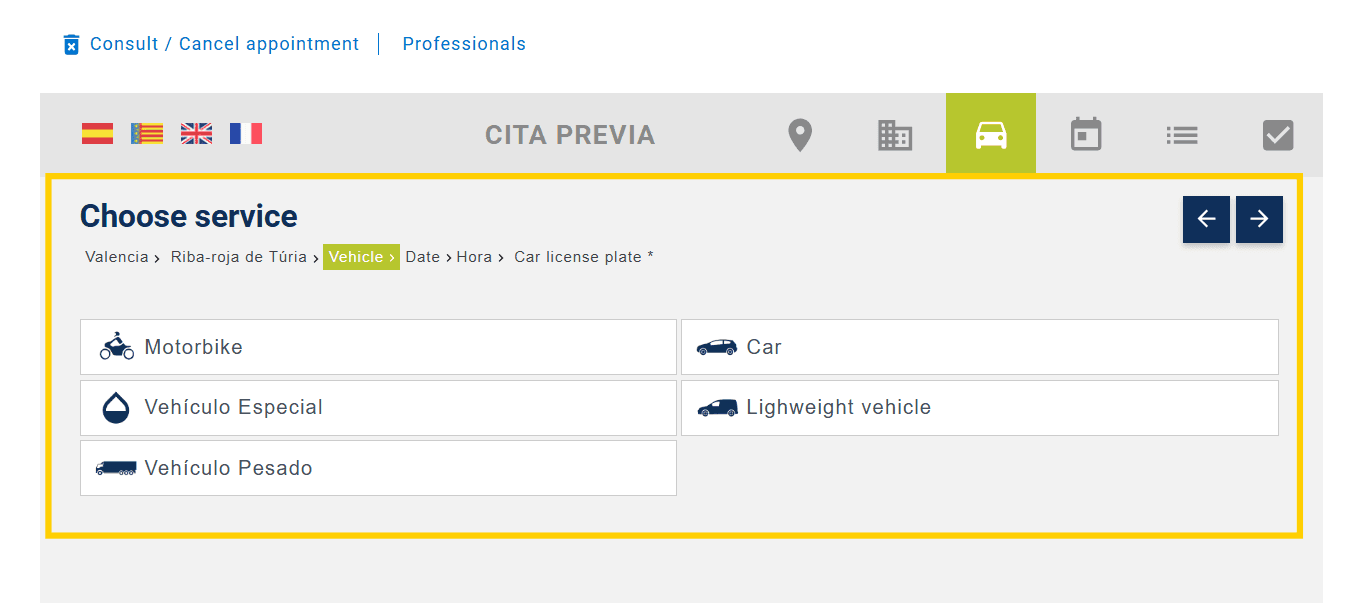The height and width of the screenshot is (603, 1357).
Task: Go to the station building step
Action: [895, 135]
